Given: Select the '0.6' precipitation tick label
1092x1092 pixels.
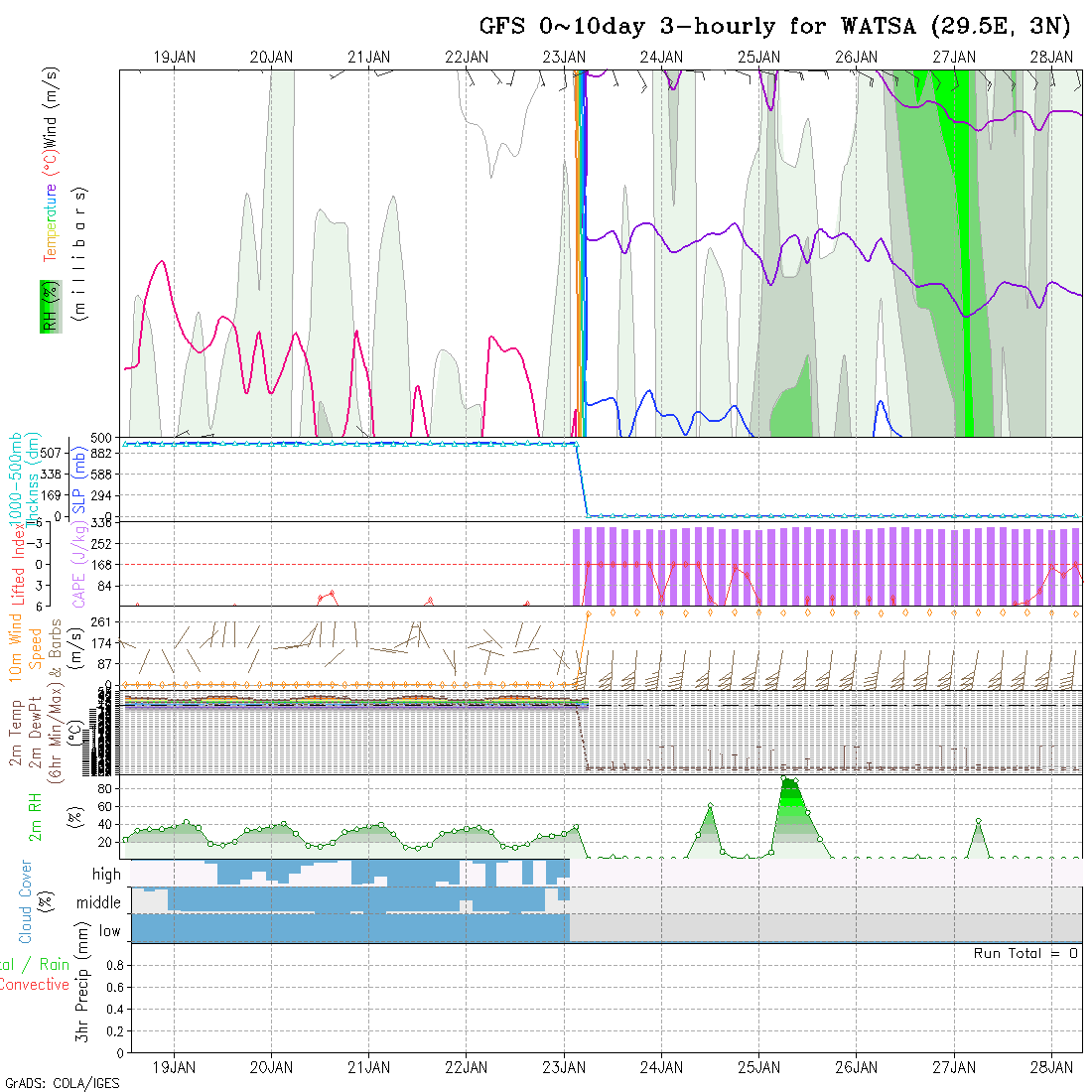Looking at the screenshot, I should pyautogui.click(x=115, y=987).
